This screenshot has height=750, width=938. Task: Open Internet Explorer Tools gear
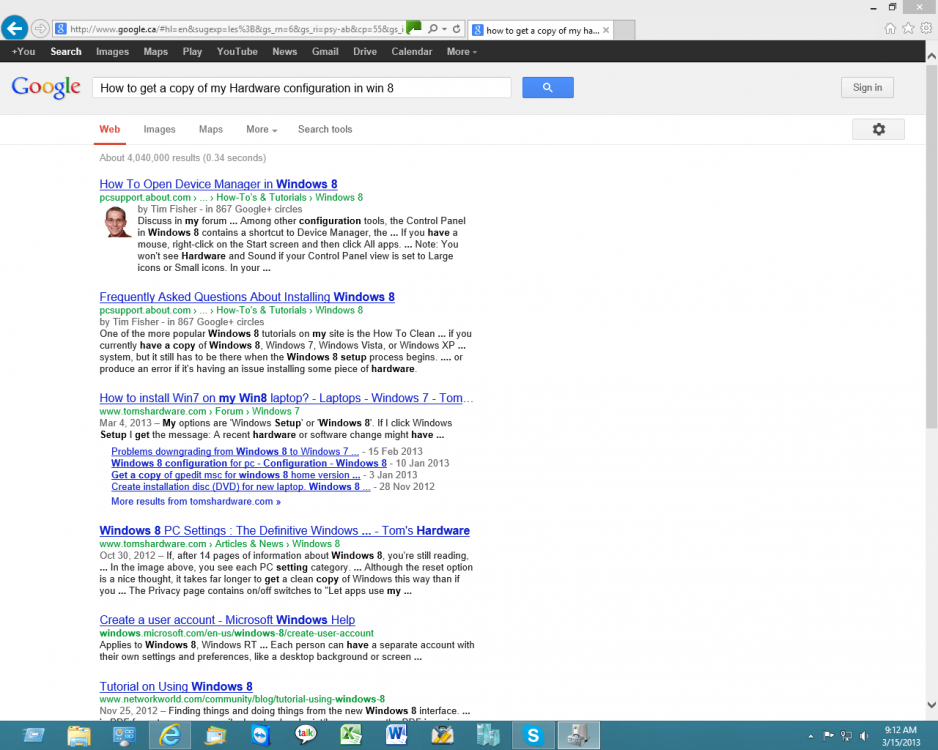(926, 28)
